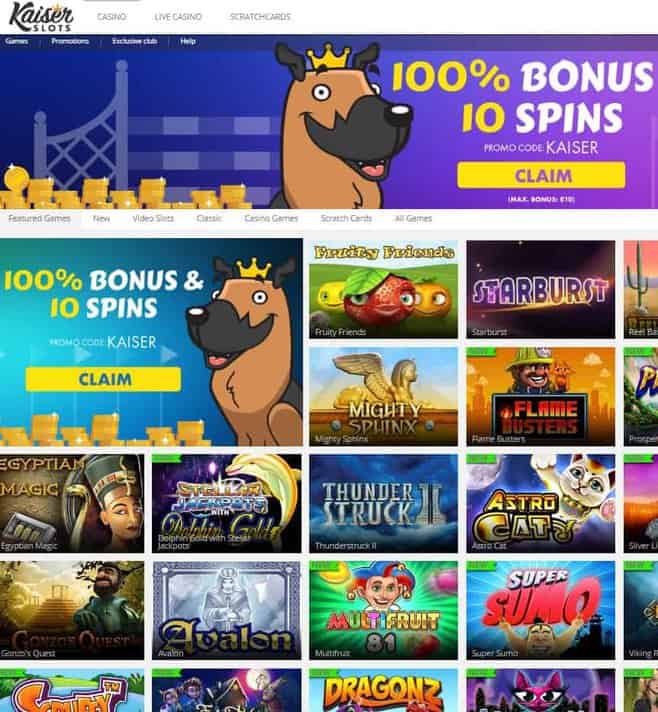The height and width of the screenshot is (712, 658).
Task: Open the Egyptian Magic game
Action: 72,504
